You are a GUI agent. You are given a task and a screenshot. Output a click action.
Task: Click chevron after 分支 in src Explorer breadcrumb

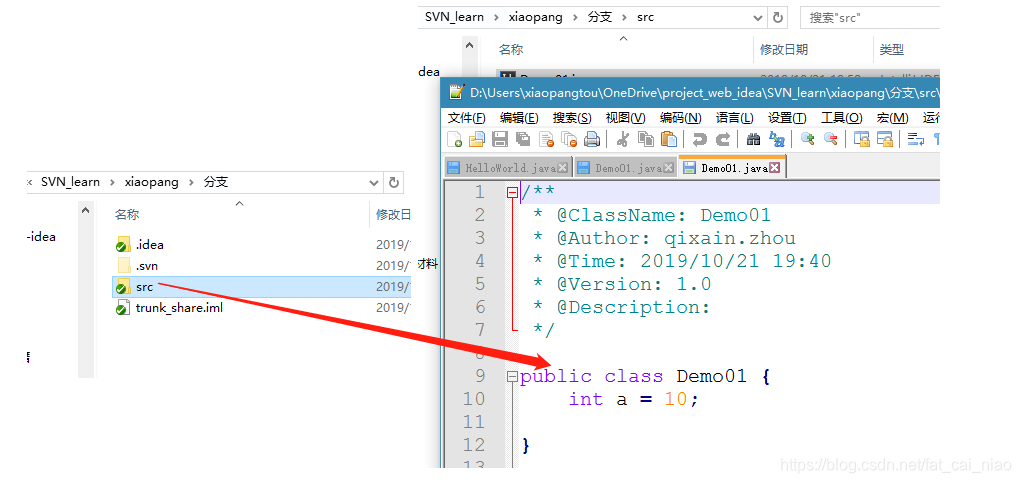[624, 18]
